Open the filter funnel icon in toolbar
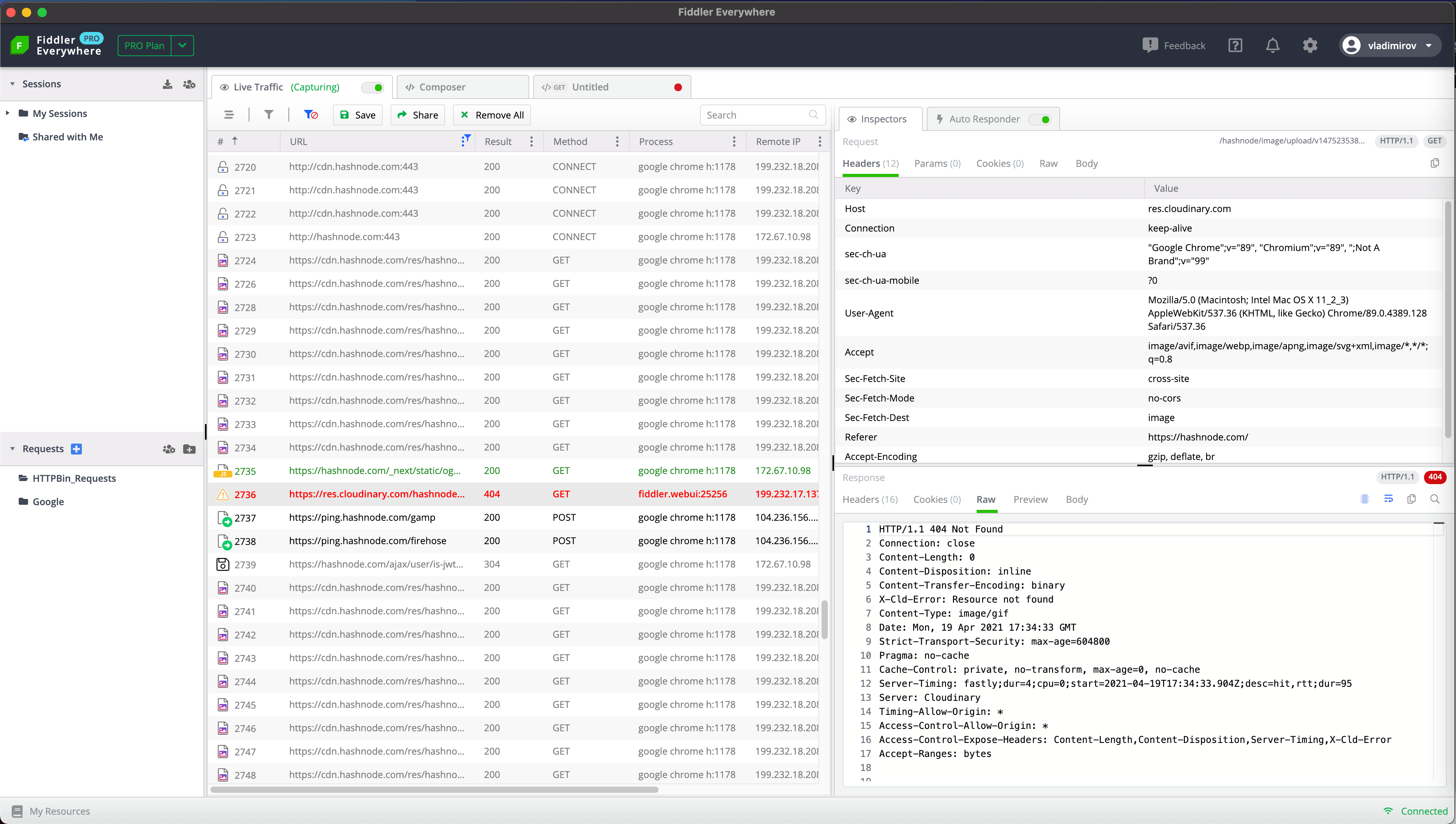This screenshot has width=1456, height=824. coord(269,115)
